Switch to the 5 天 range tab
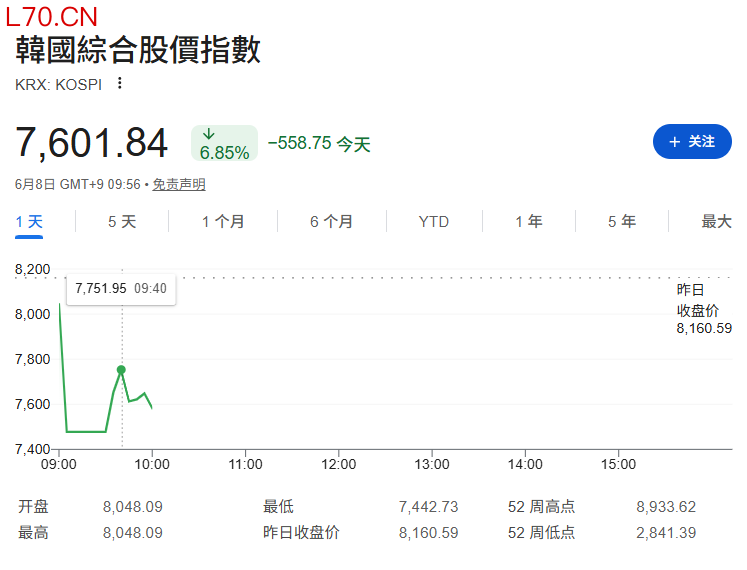 click(x=122, y=222)
